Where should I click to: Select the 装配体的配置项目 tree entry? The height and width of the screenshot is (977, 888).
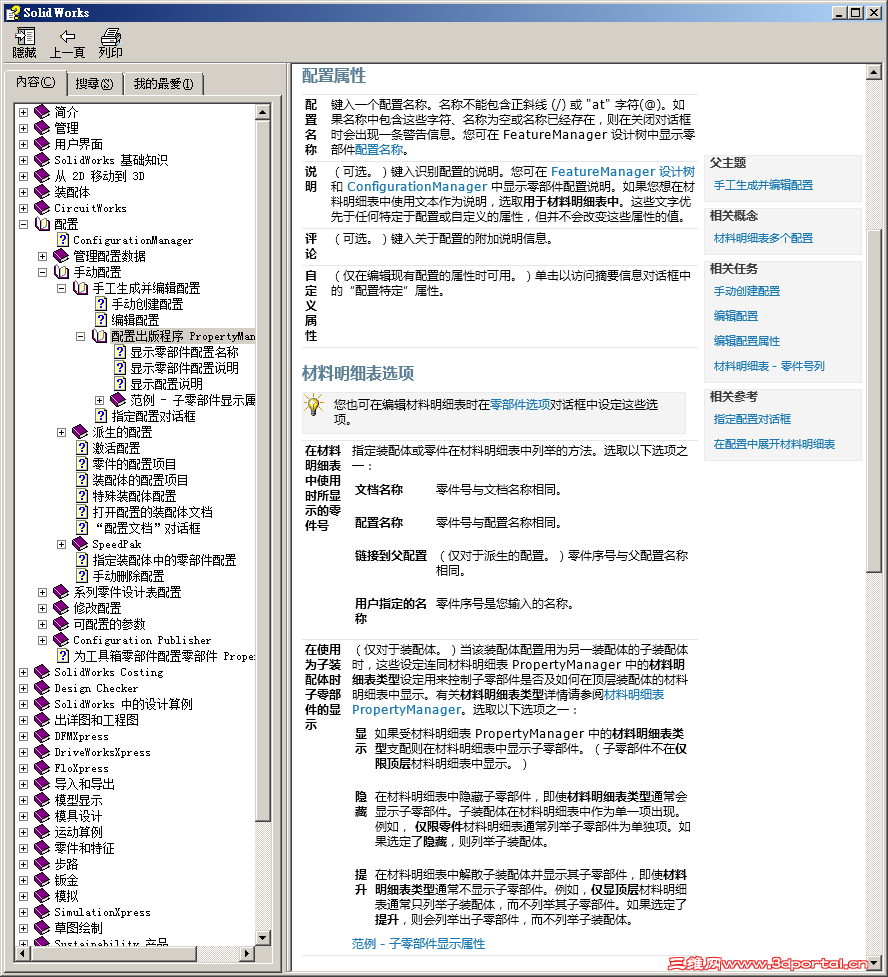(140, 480)
